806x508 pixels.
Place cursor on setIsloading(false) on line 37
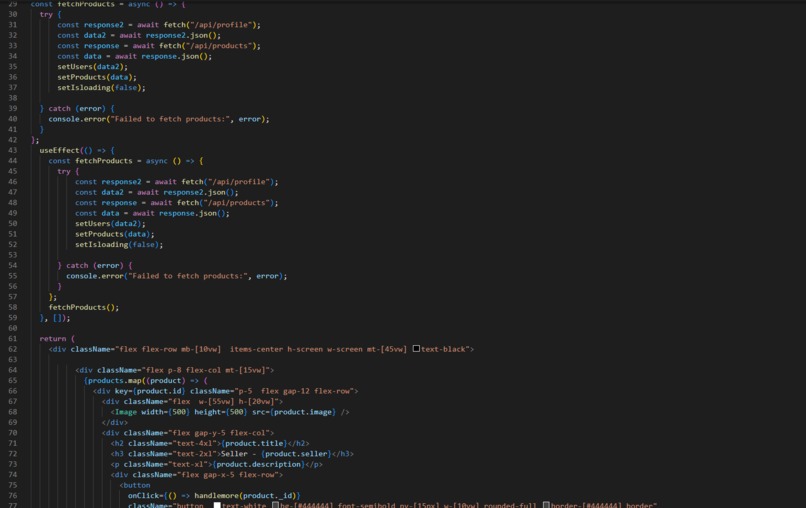coord(101,87)
